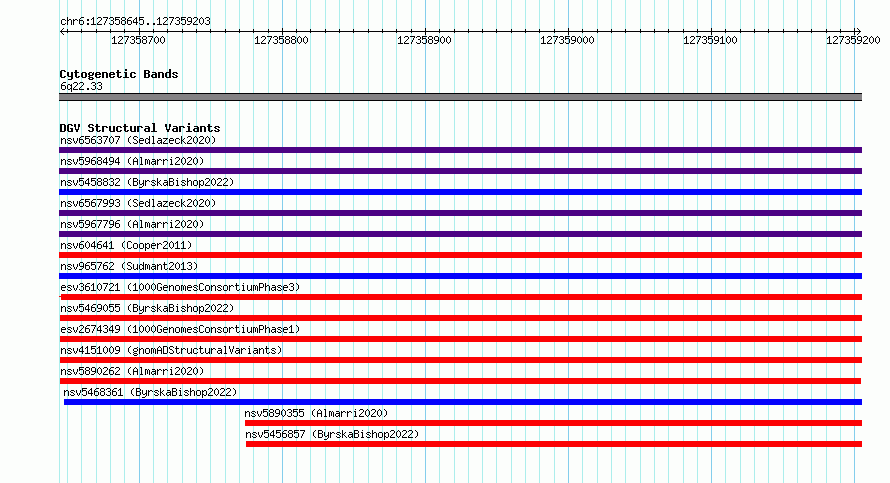Click ruler position 127359000
This screenshot has height=483, width=890.
point(567,40)
